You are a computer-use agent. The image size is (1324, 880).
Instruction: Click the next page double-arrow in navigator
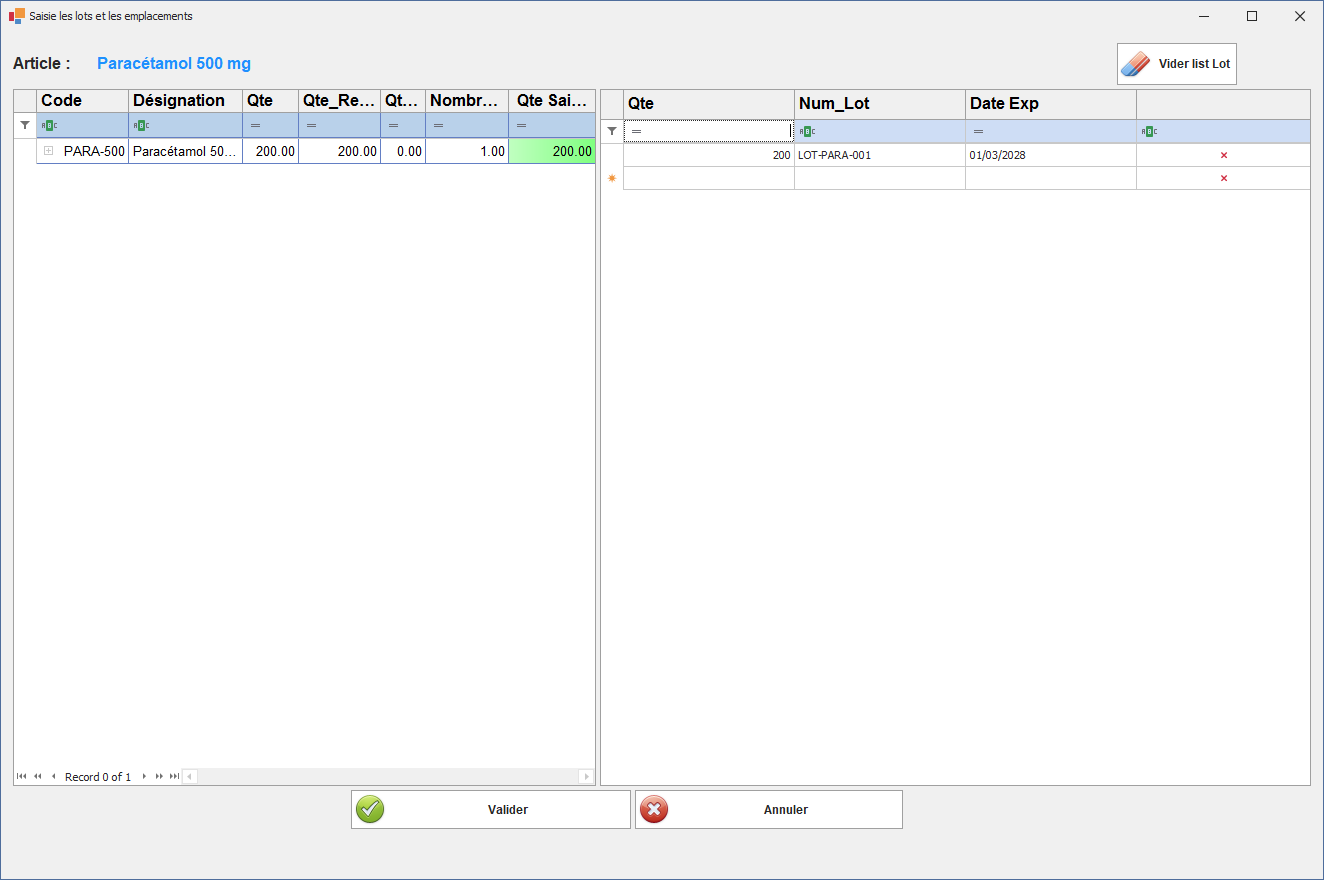pyautogui.click(x=159, y=776)
